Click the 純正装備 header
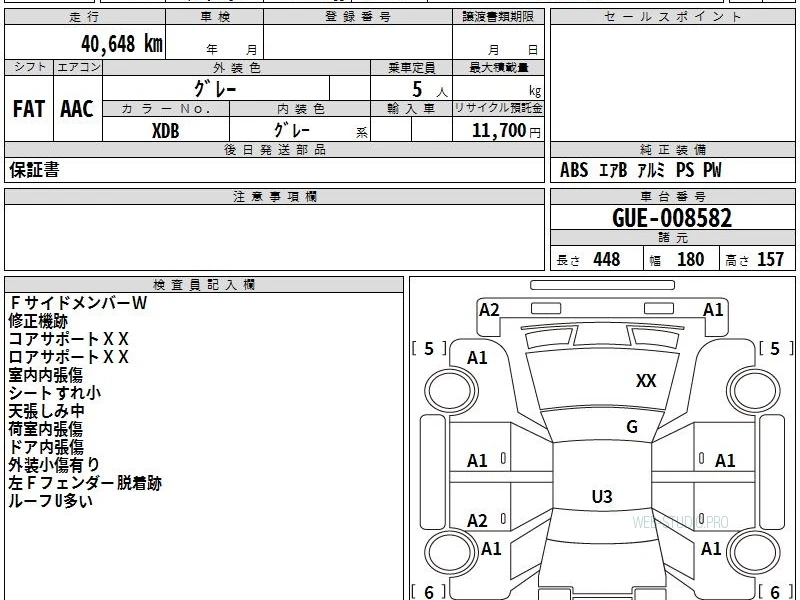 click(672, 149)
